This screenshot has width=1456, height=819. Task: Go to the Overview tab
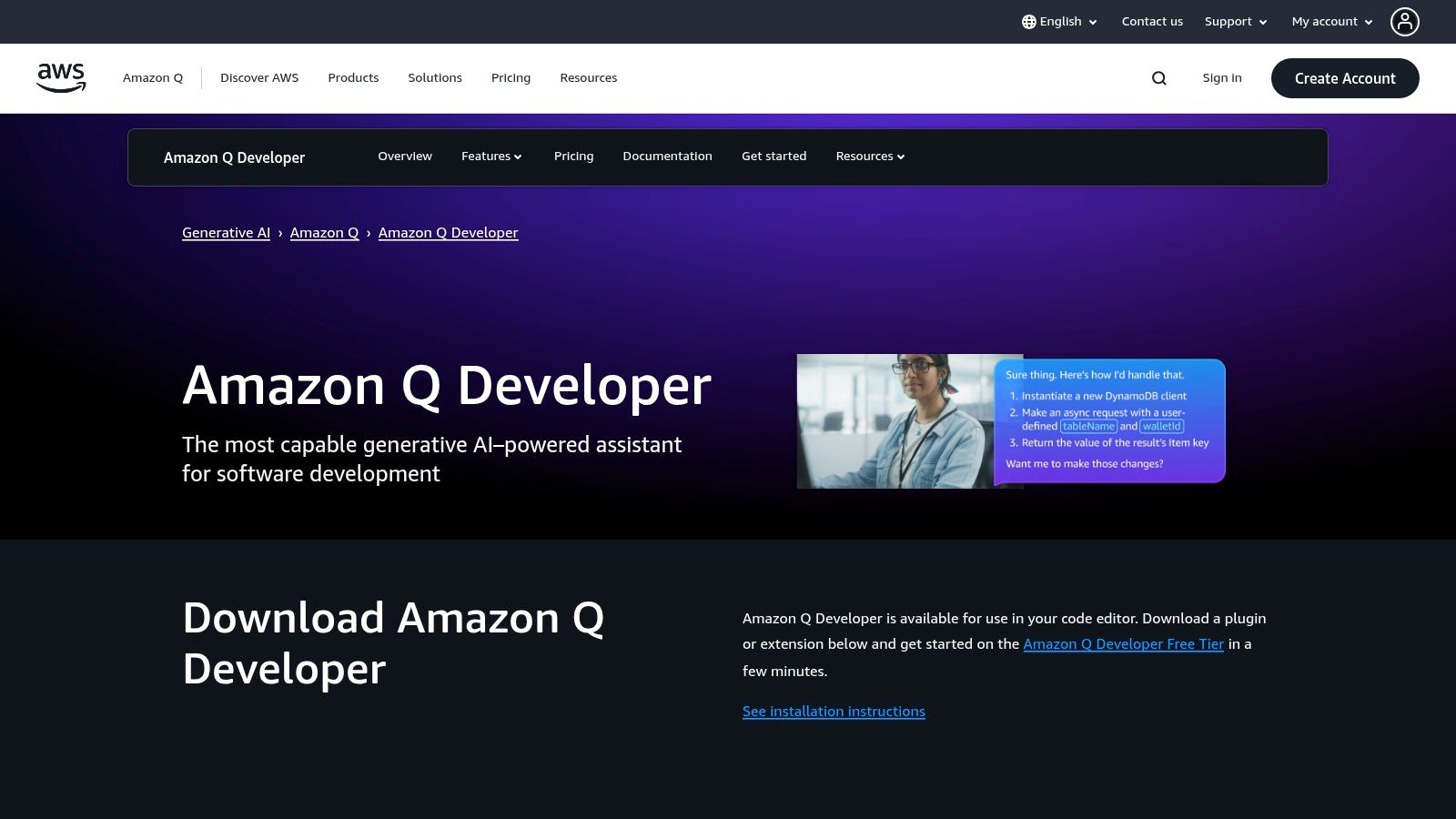click(x=405, y=157)
